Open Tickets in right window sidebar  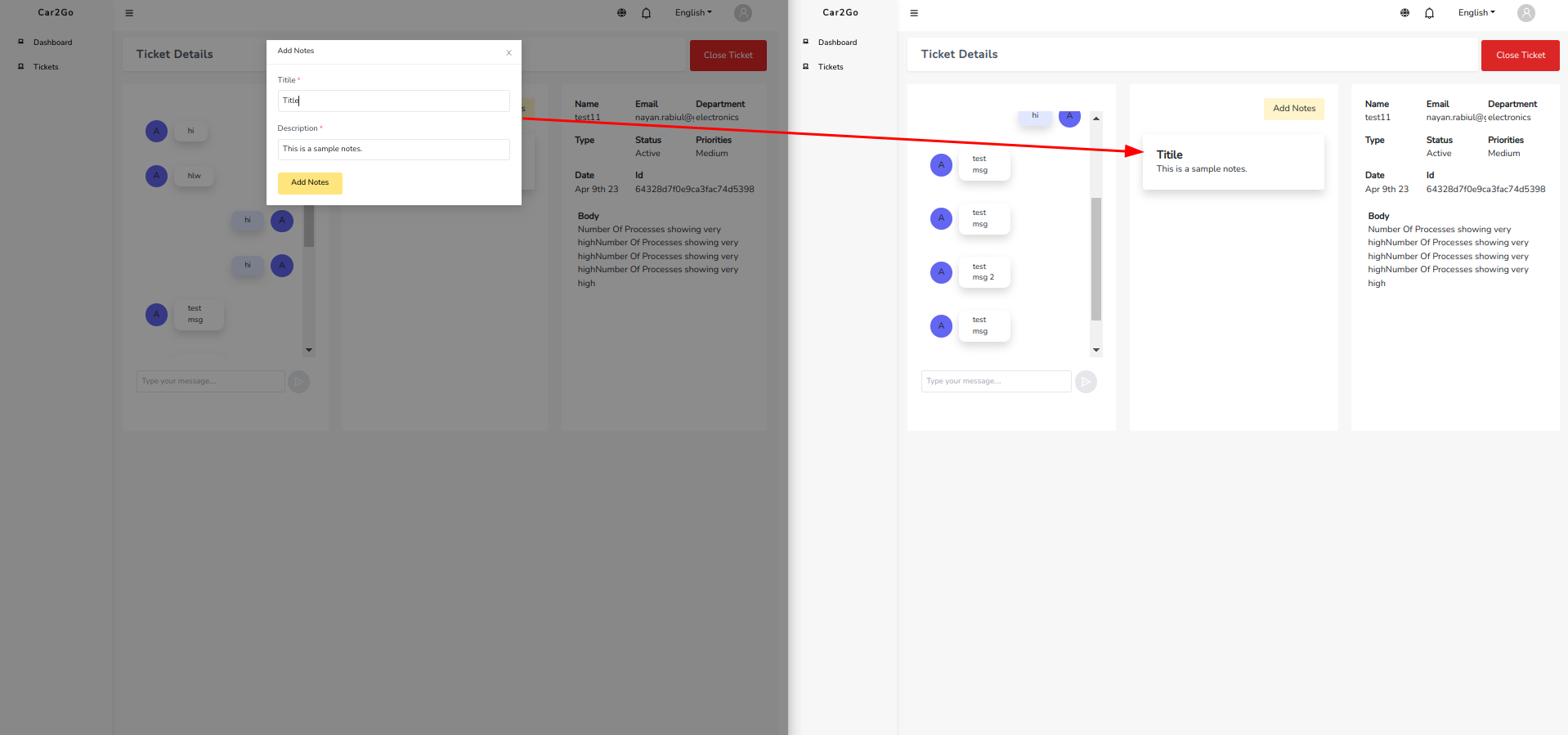click(830, 67)
